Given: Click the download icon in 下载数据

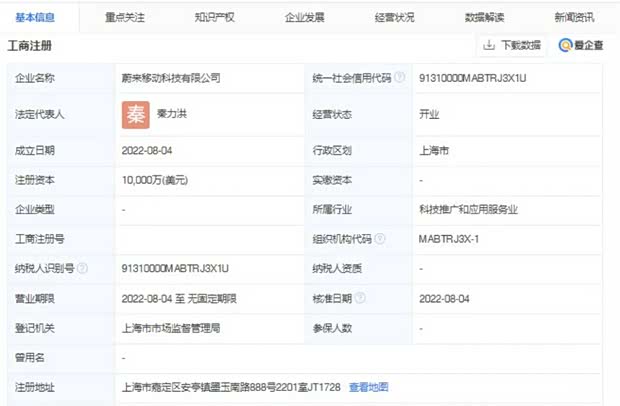Looking at the screenshot, I should tap(489, 45).
